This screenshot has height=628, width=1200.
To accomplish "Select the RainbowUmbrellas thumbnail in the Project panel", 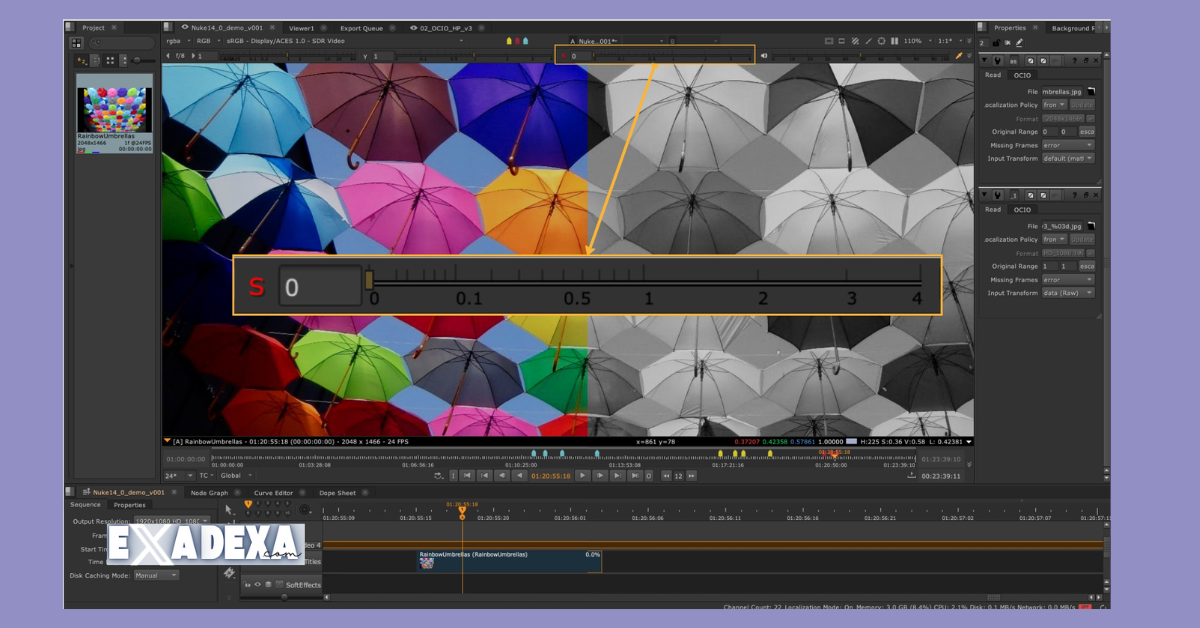I will click(x=113, y=103).
